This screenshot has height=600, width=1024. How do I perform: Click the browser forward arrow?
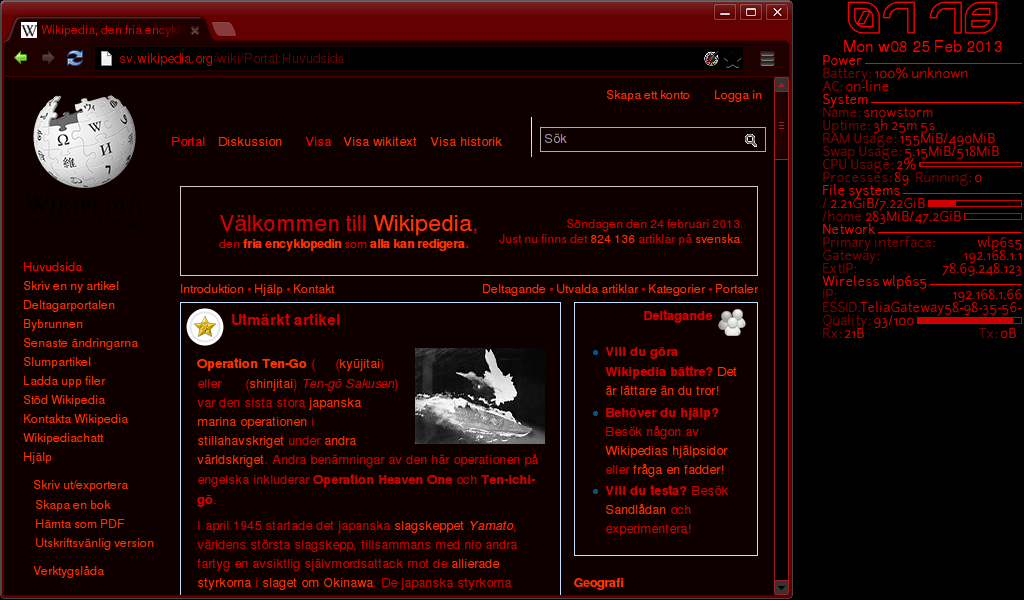point(48,58)
